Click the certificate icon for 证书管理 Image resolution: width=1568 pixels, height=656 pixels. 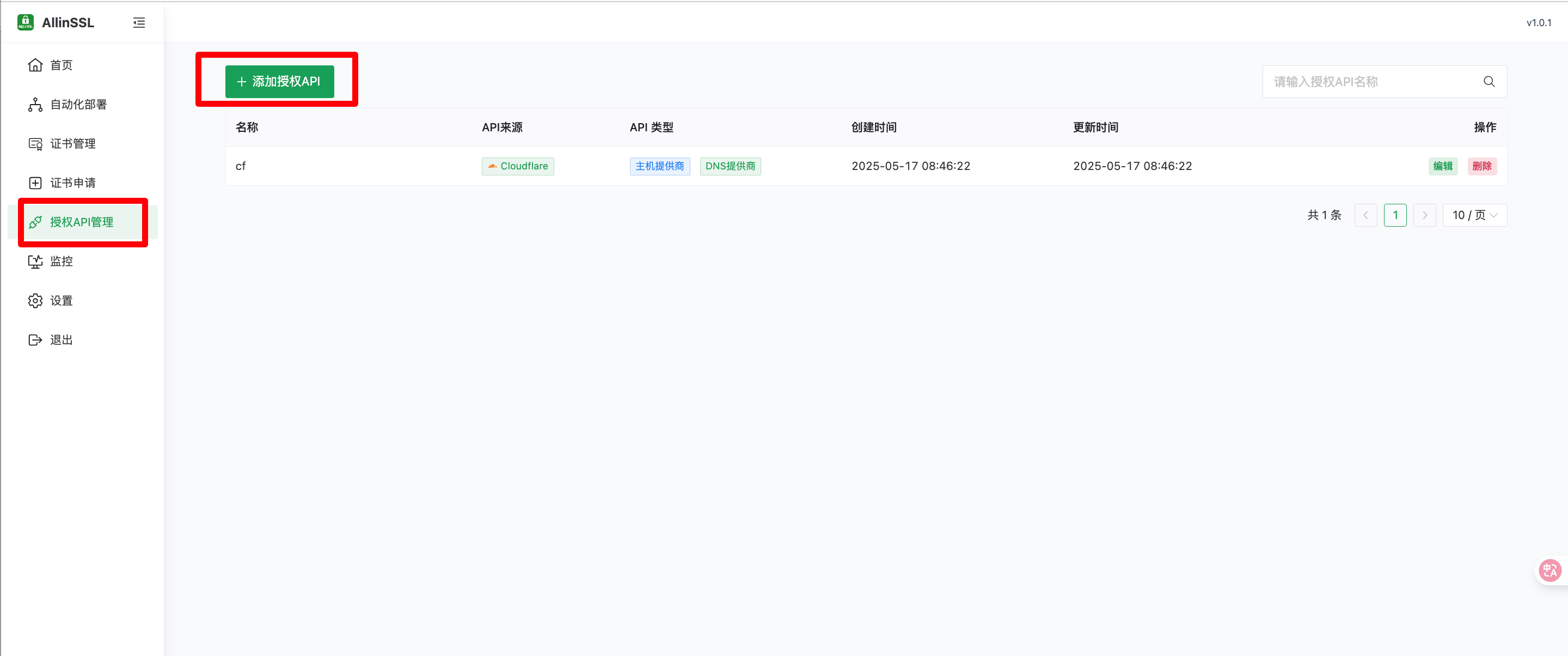(35, 144)
